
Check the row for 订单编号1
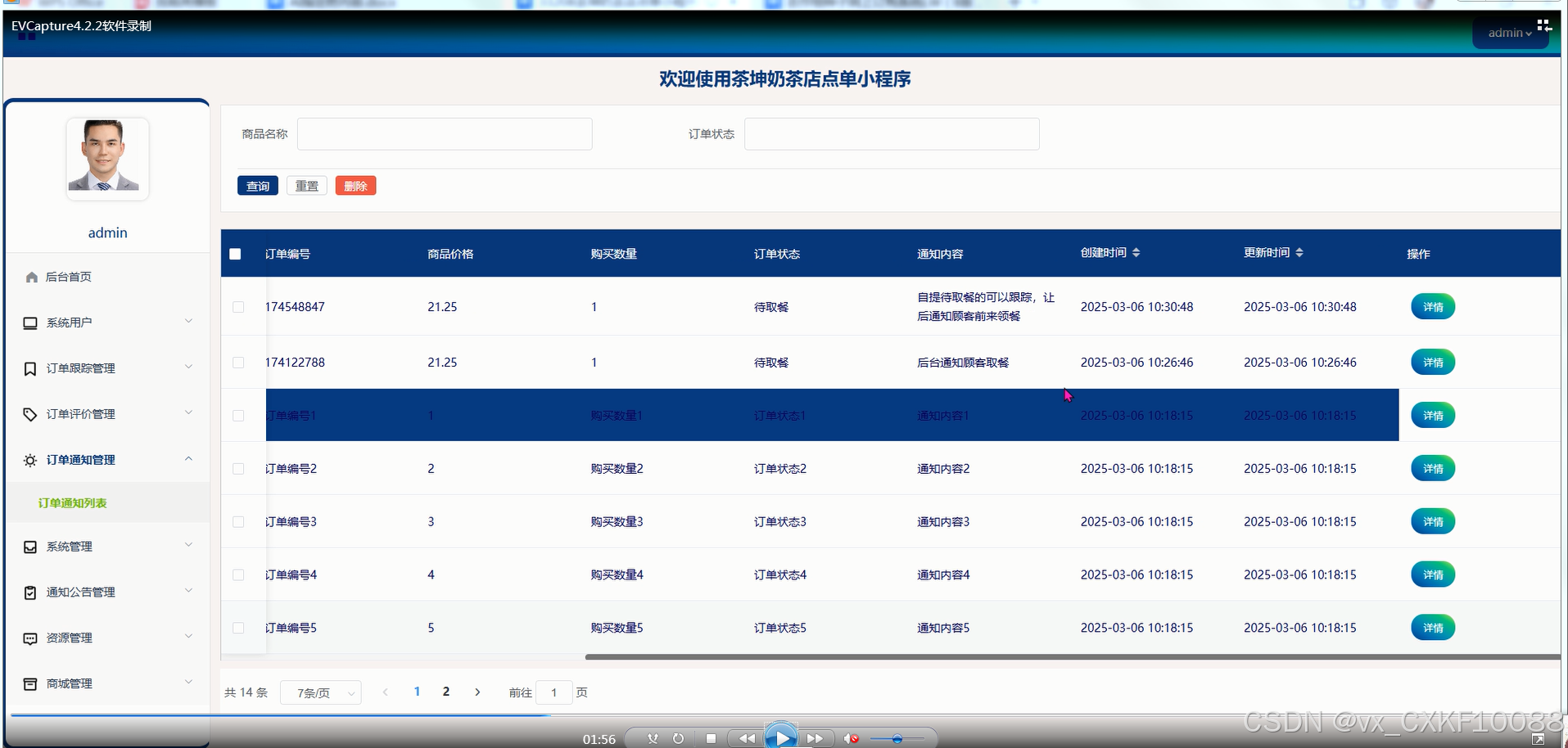[x=238, y=416]
